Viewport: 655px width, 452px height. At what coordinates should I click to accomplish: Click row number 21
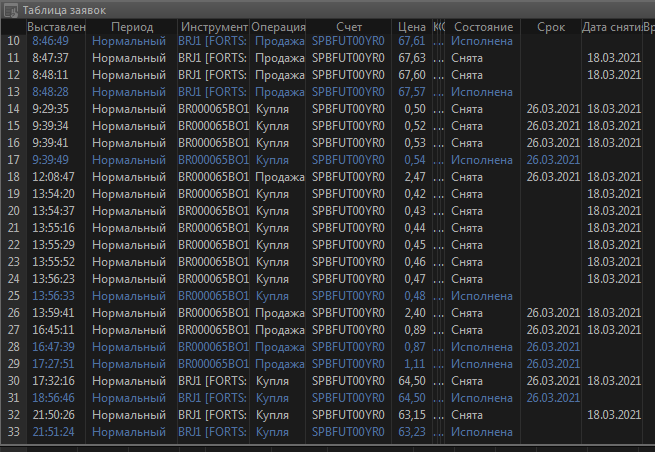point(13,228)
